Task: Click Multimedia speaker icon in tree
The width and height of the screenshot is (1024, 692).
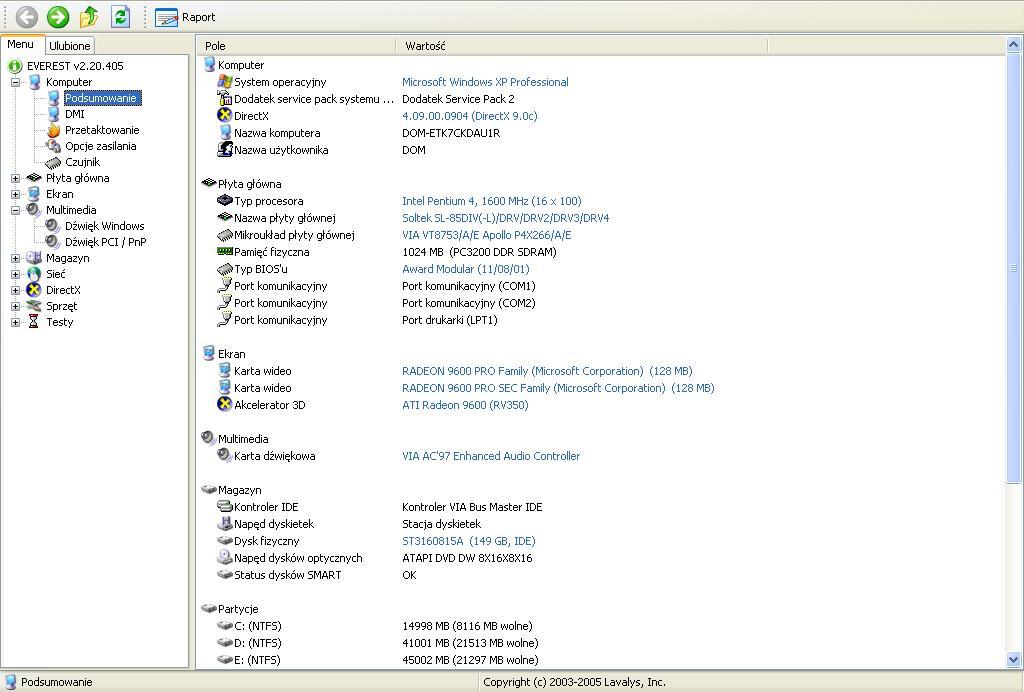Action: pyautogui.click(x=34, y=210)
